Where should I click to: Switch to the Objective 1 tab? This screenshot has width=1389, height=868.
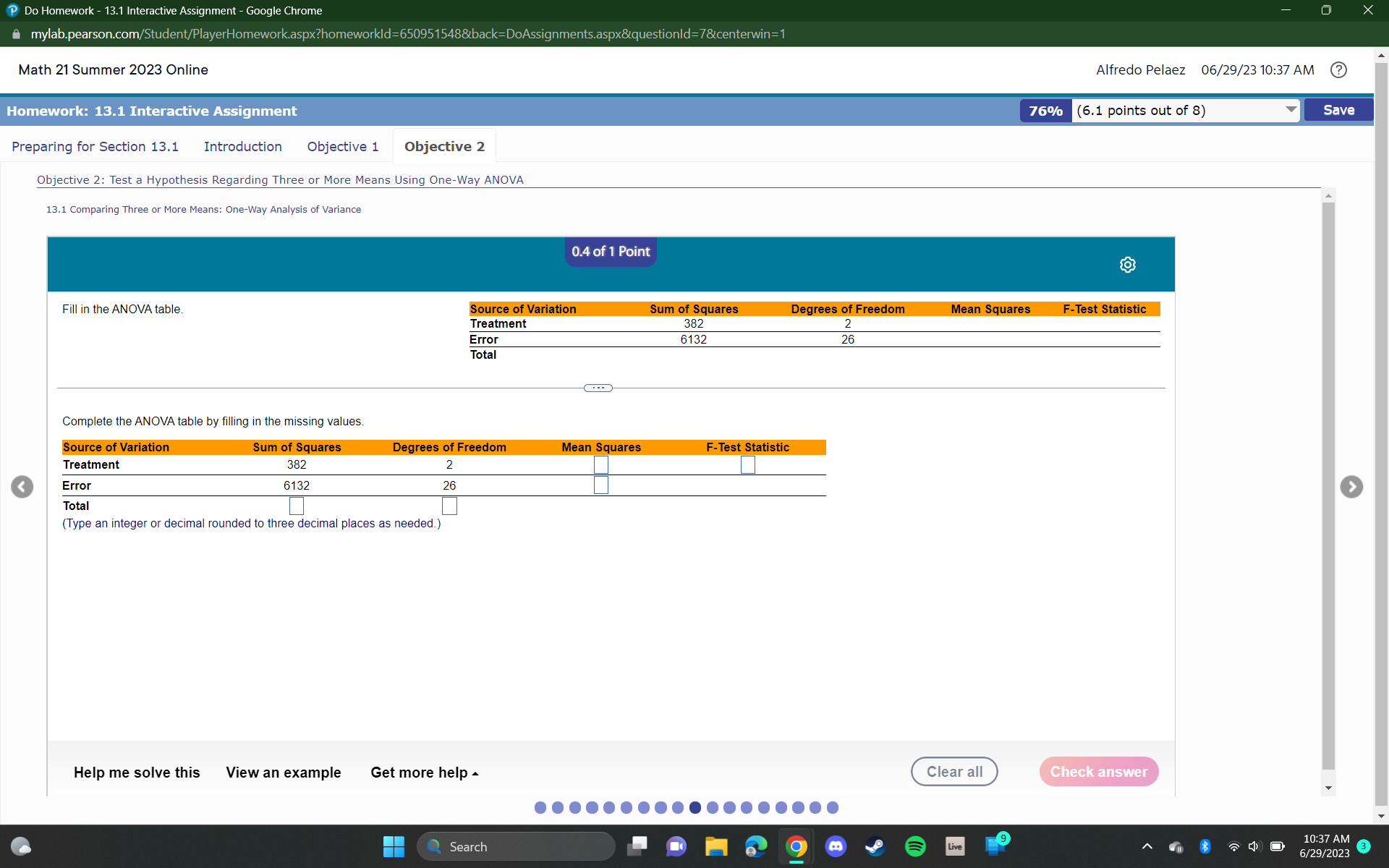click(342, 146)
